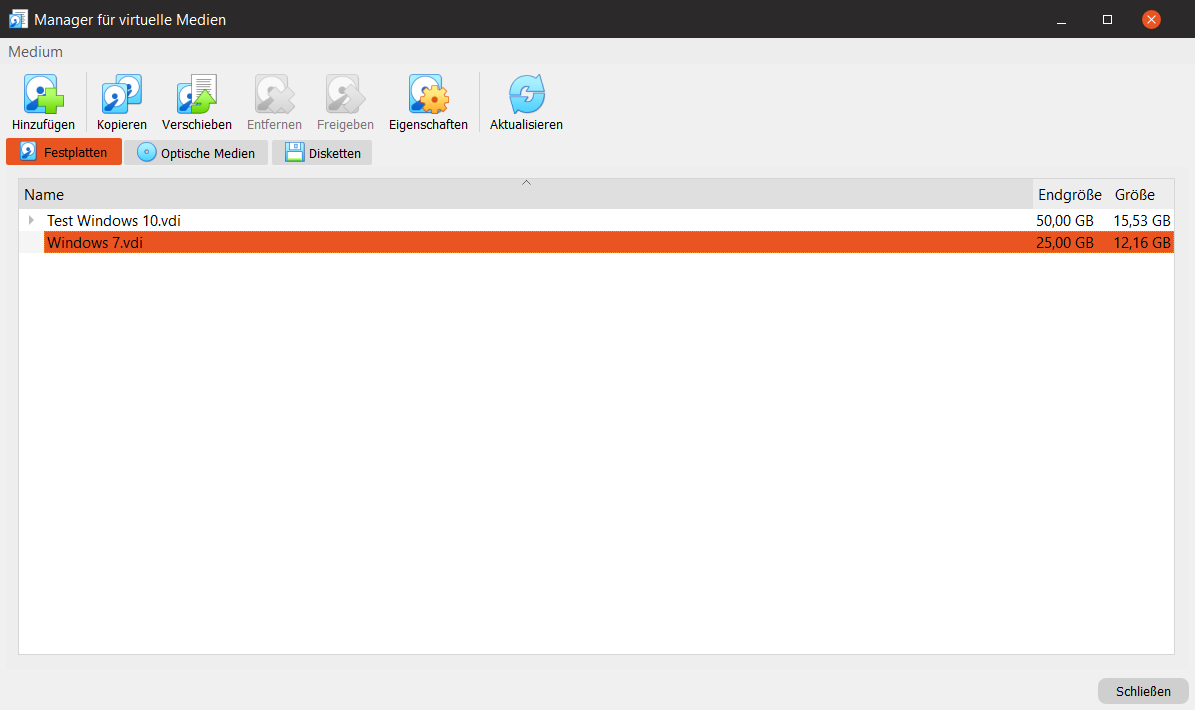This screenshot has width=1195, height=710.
Task: Open Eigenschaften with the gear disk icon
Action: pos(428,94)
